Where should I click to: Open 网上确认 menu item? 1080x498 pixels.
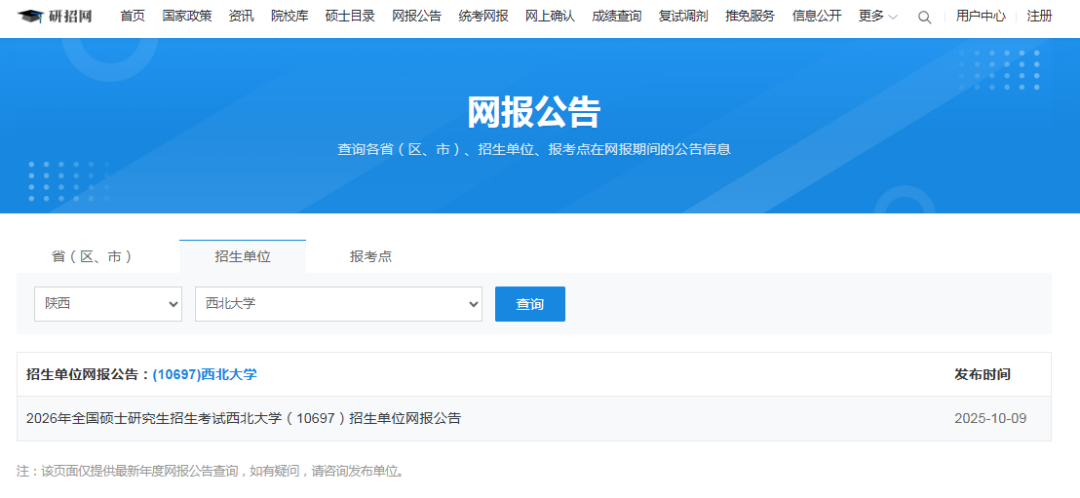[550, 17]
